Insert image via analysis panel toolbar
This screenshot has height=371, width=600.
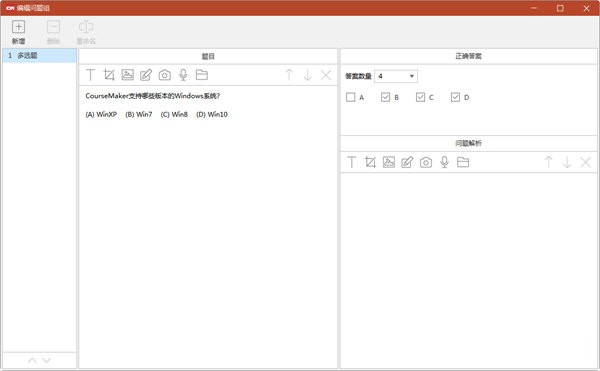click(x=388, y=162)
